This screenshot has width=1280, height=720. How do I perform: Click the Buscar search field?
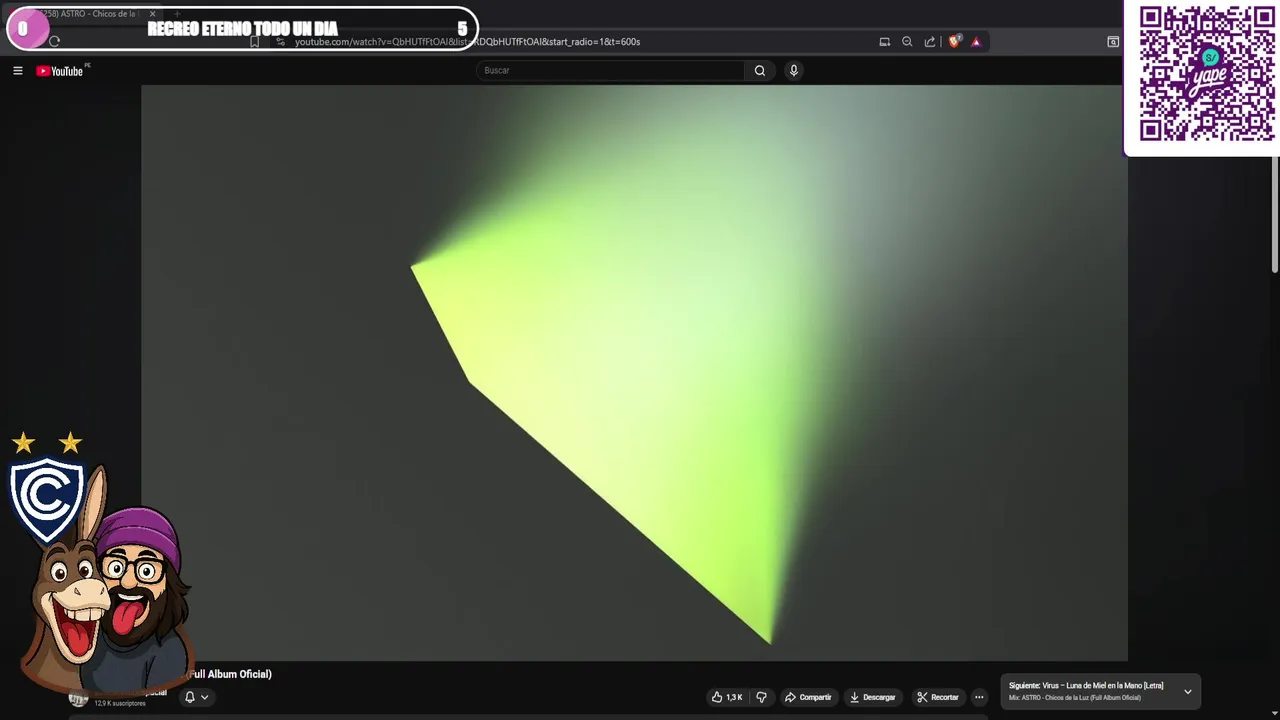click(611, 70)
